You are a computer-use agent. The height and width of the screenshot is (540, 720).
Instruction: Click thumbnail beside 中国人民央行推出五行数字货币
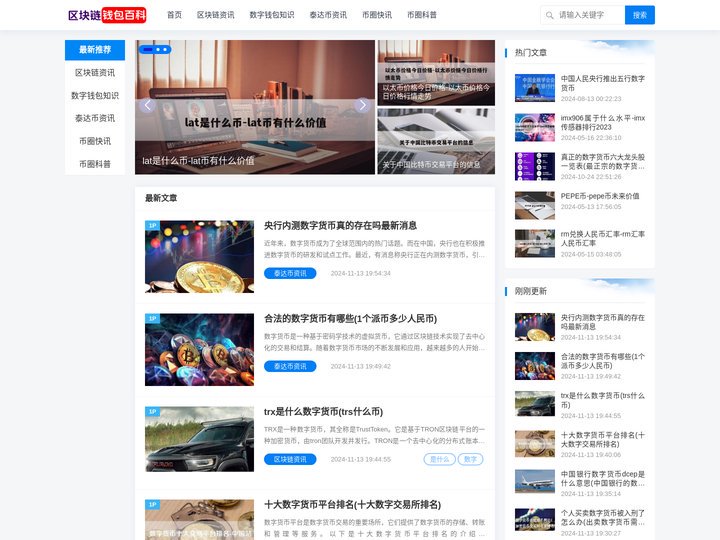pos(534,88)
